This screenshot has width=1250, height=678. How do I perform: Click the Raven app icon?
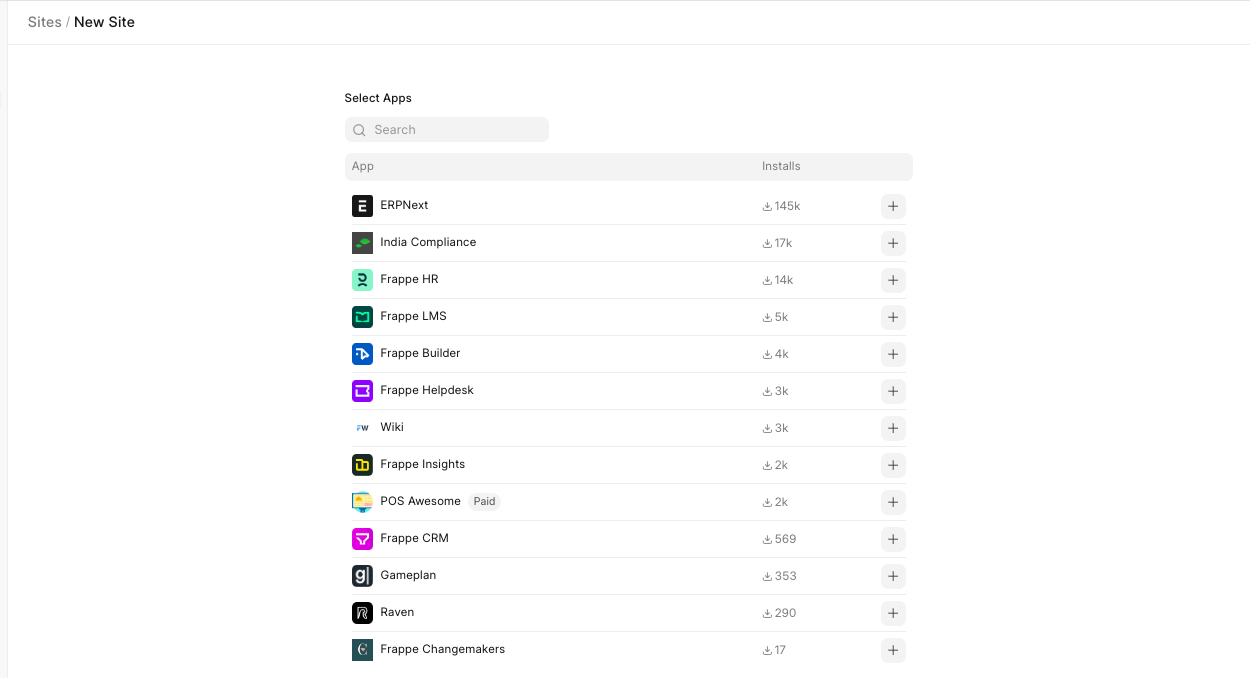click(362, 613)
